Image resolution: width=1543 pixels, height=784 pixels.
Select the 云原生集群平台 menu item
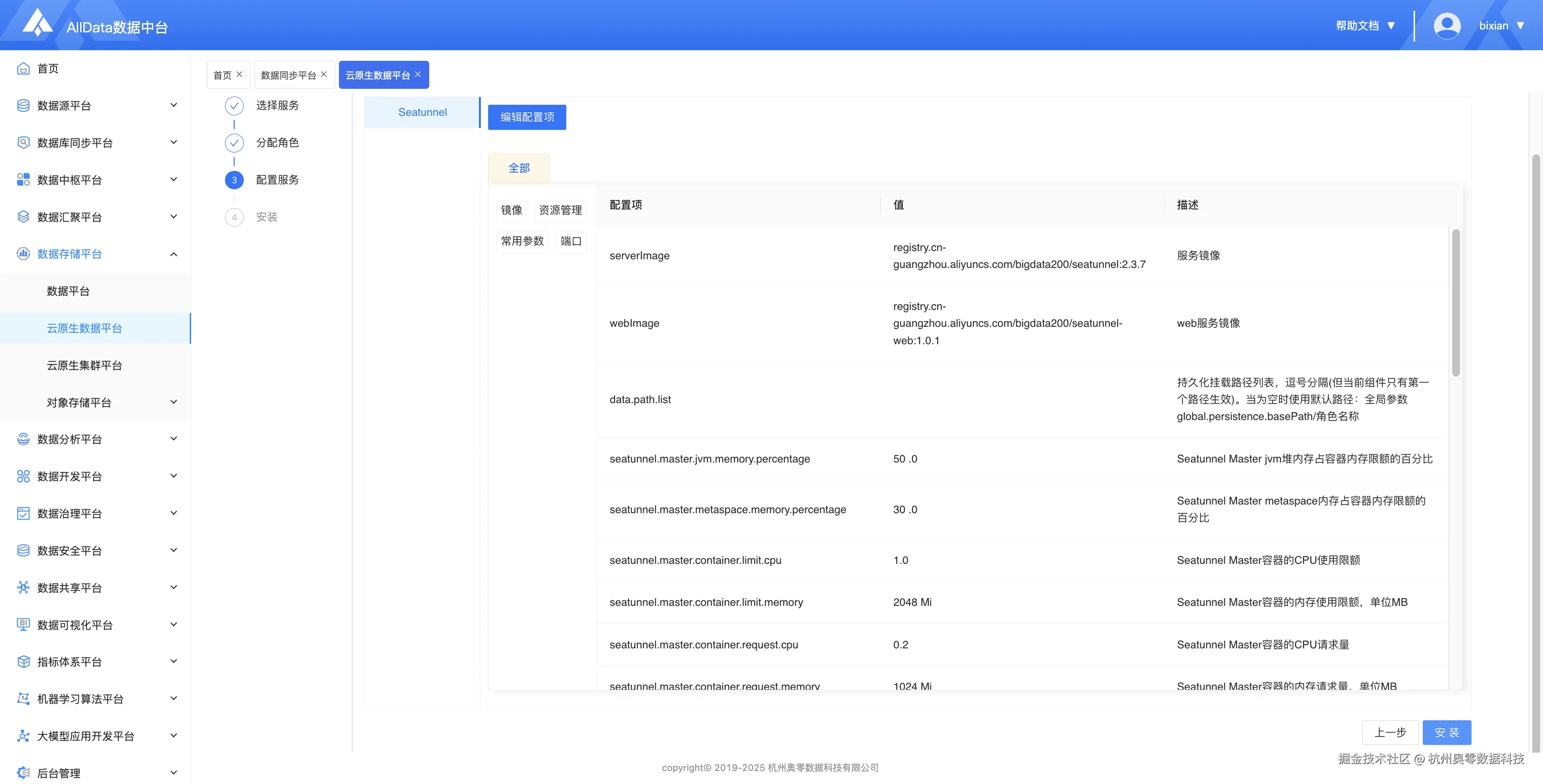84,365
